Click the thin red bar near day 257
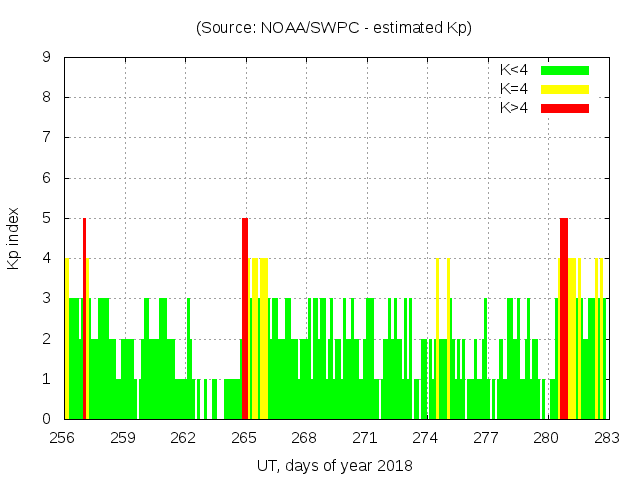 pos(85,318)
